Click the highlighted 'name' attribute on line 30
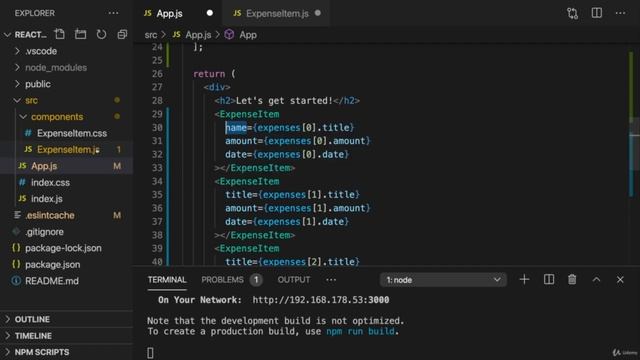Image resolution: width=640 pixels, height=360 pixels. pyautogui.click(x=236, y=127)
